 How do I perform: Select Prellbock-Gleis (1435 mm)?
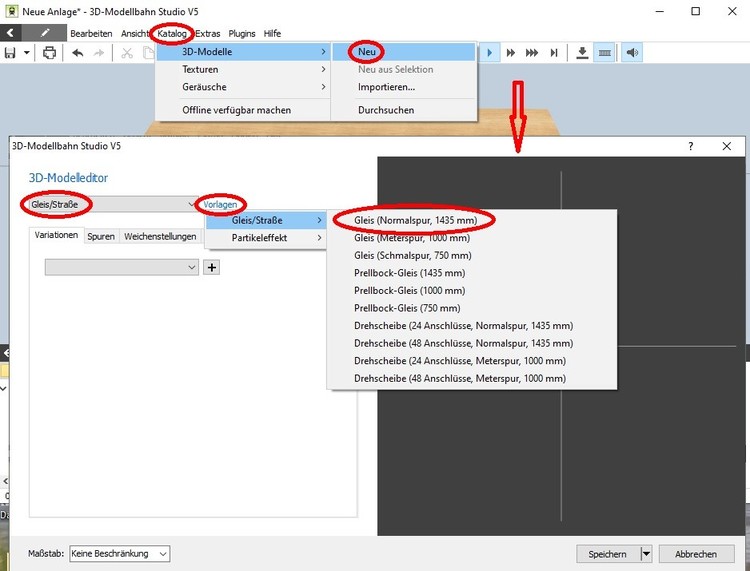472,273
